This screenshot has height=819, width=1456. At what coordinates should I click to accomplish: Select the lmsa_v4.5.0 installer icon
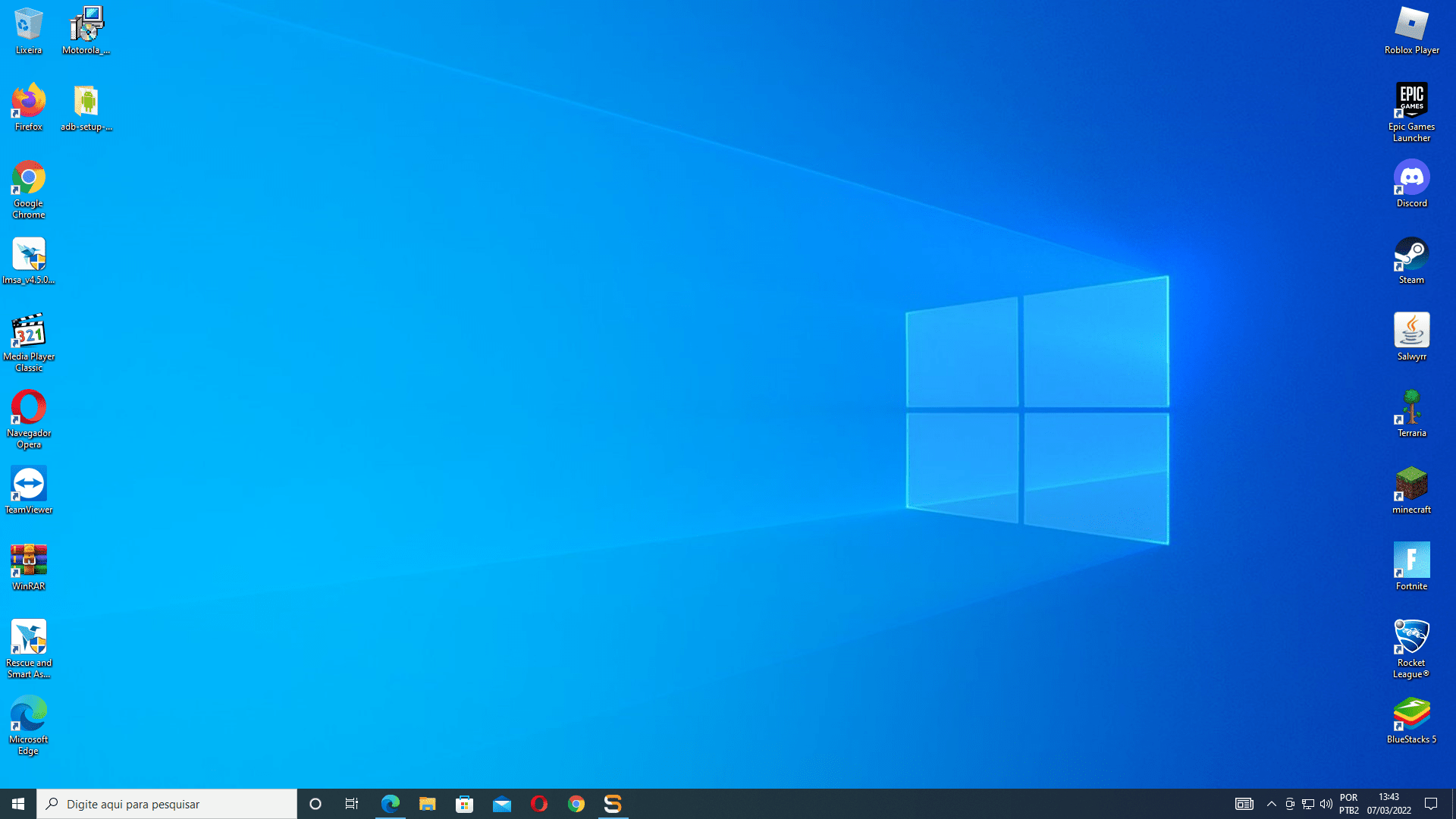click(x=29, y=261)
